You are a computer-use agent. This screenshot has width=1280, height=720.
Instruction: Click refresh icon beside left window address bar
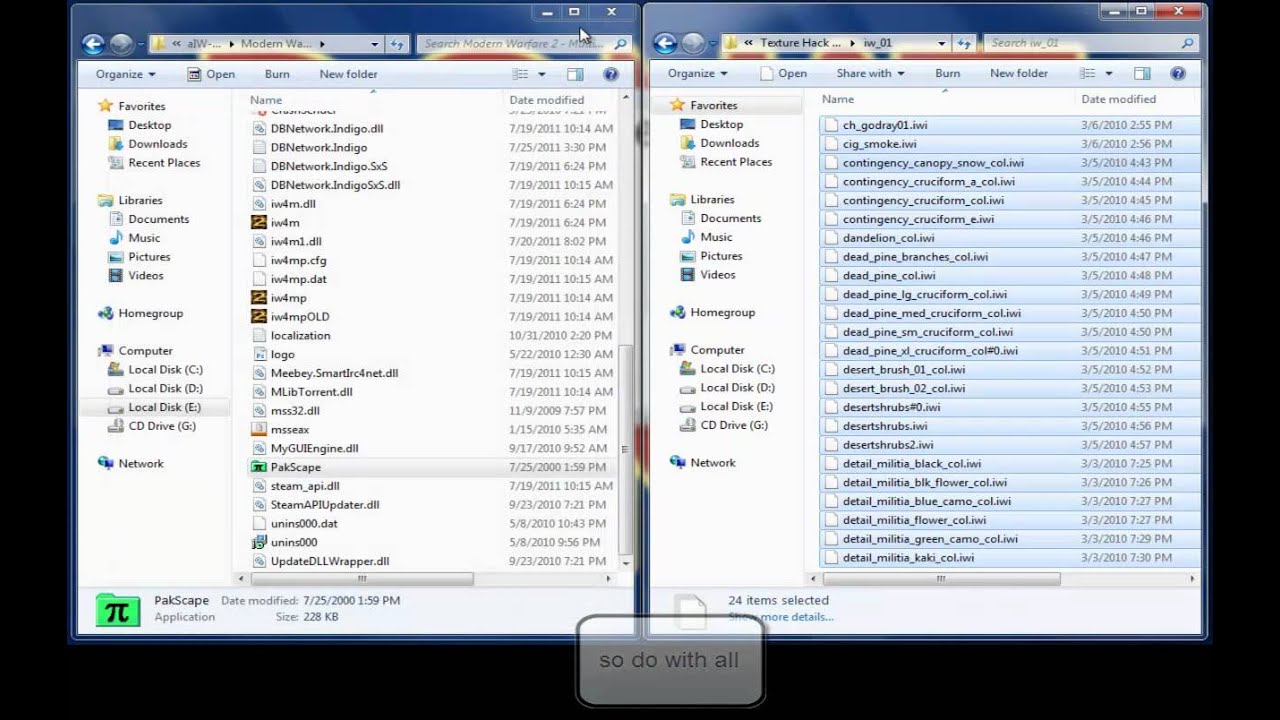tap(397, 44)
